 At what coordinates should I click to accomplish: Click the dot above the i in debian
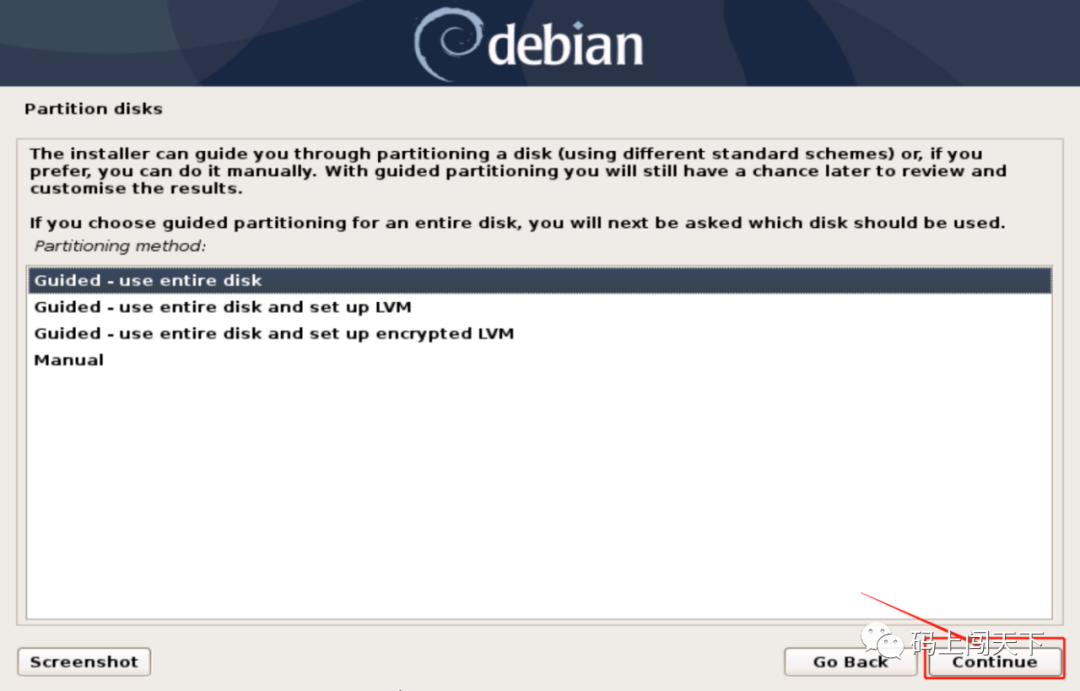coord(578,26)
